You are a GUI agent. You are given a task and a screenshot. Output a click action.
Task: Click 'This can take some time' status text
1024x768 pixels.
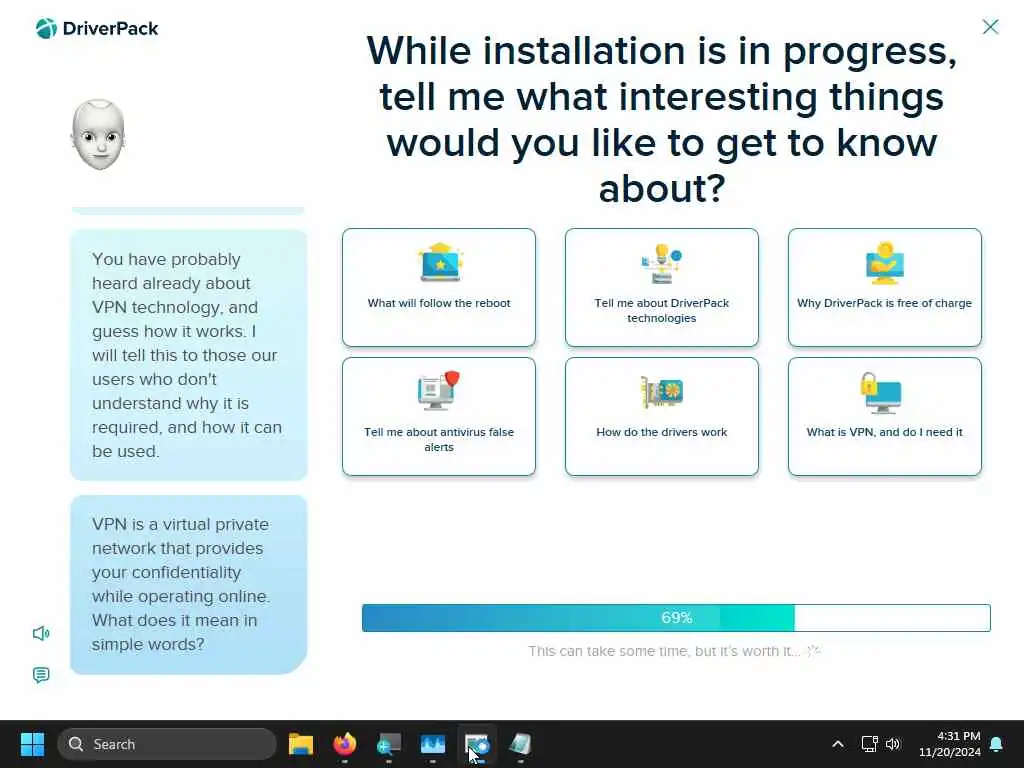(x=664, y=651)
